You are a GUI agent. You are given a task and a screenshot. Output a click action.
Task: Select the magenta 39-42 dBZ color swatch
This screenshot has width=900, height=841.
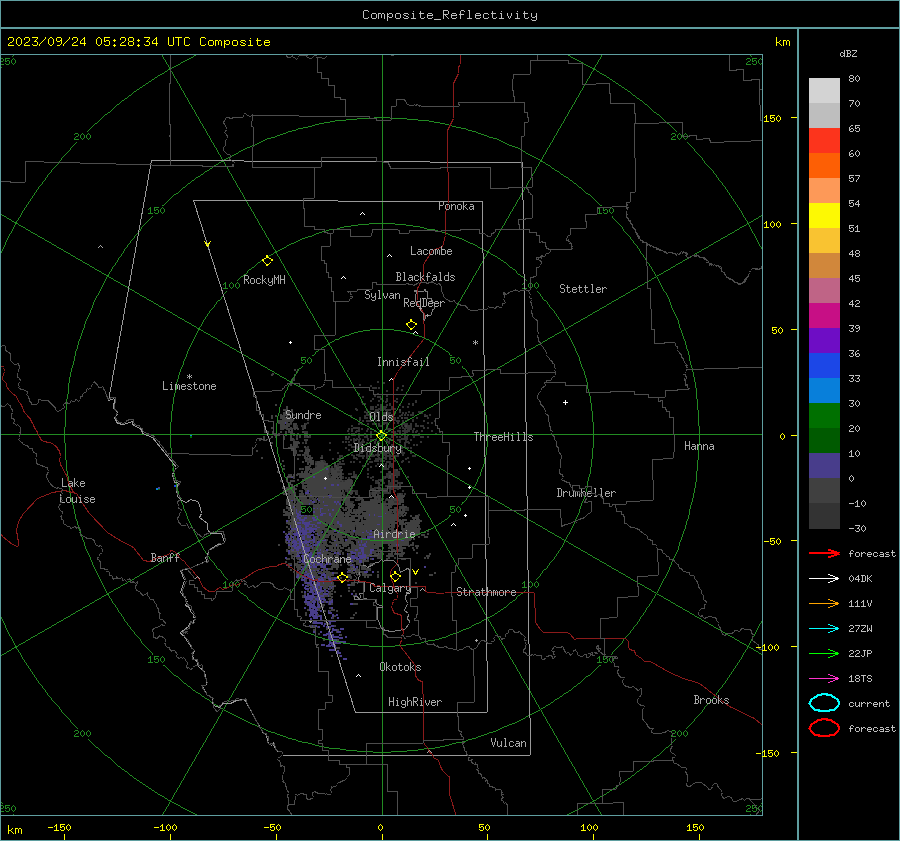(x=824, y=315)
